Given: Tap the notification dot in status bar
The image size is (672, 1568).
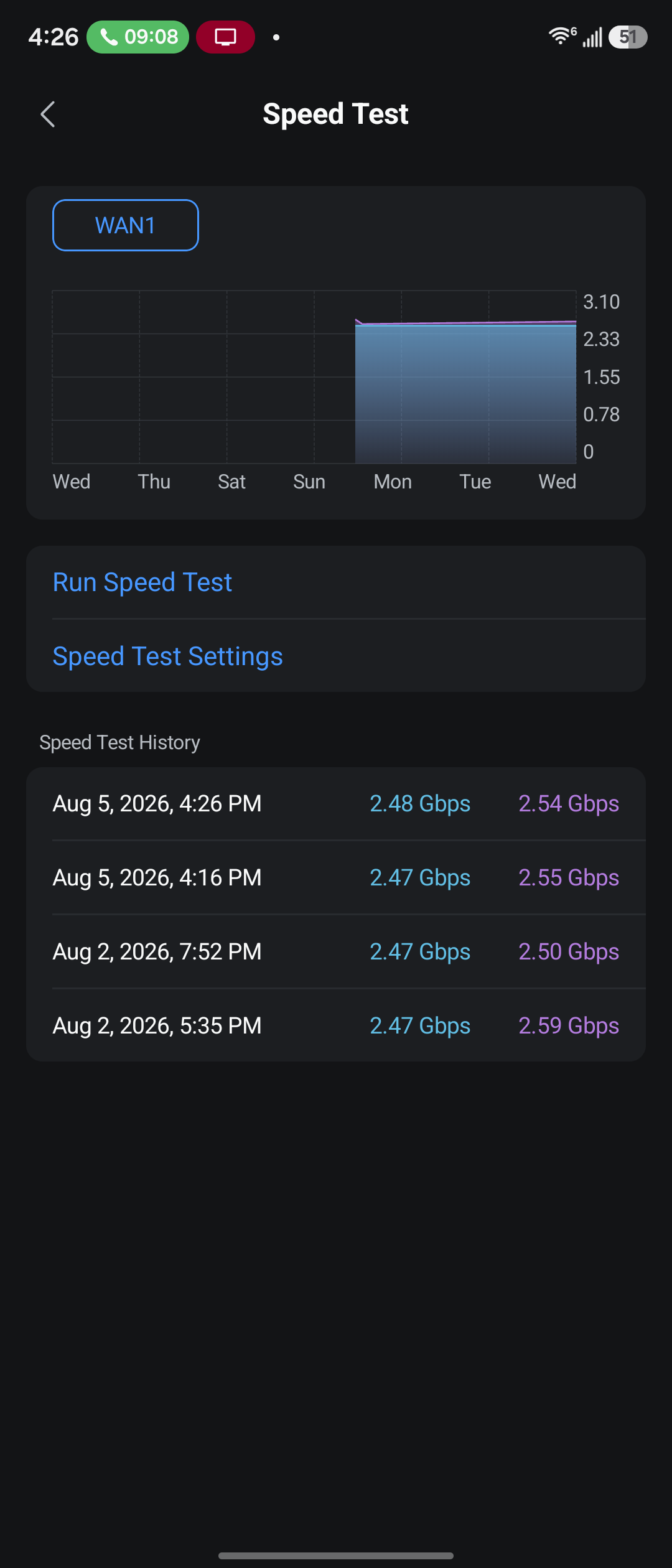Looking at the screenshot, I should point(276,37).
